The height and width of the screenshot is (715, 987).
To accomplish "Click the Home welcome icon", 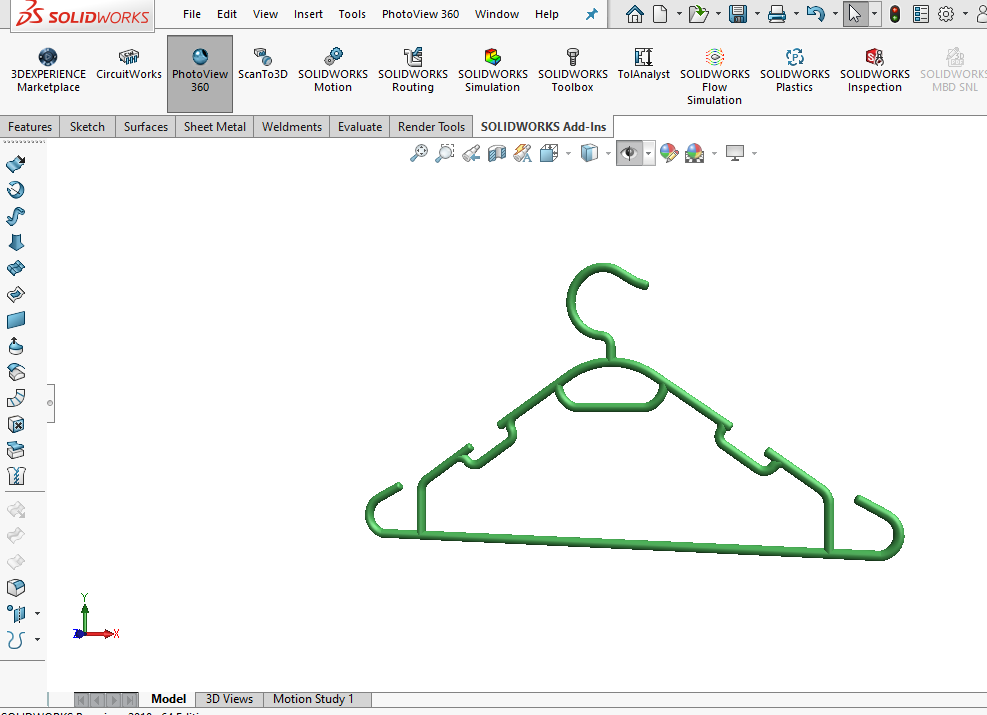I will tap(634, 14).
